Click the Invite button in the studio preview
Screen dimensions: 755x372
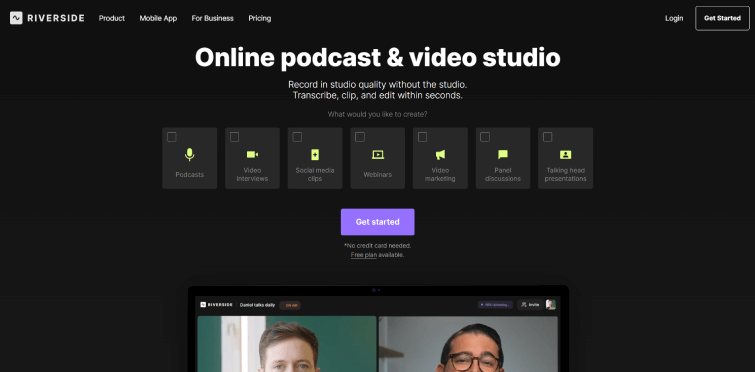coord(530,305)
